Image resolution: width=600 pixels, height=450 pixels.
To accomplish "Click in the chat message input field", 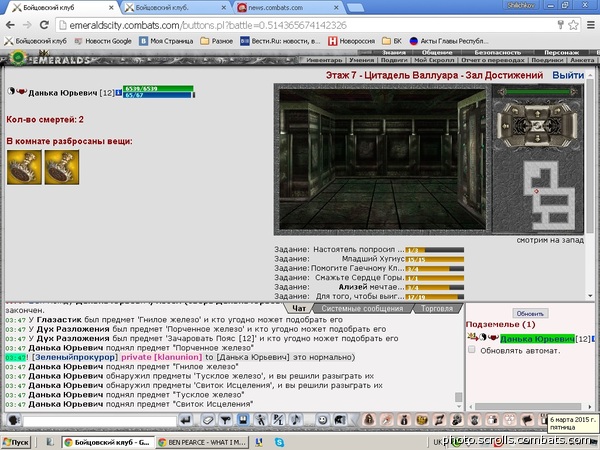I will point(100,421).
